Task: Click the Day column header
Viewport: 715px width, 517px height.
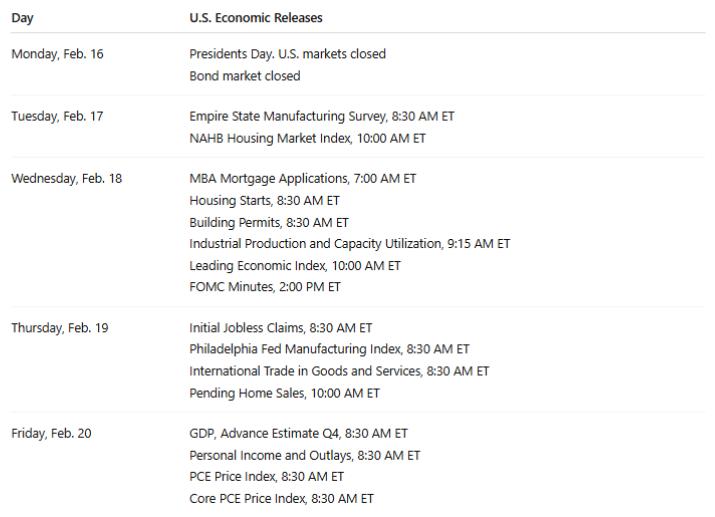Action: [20, 18]
